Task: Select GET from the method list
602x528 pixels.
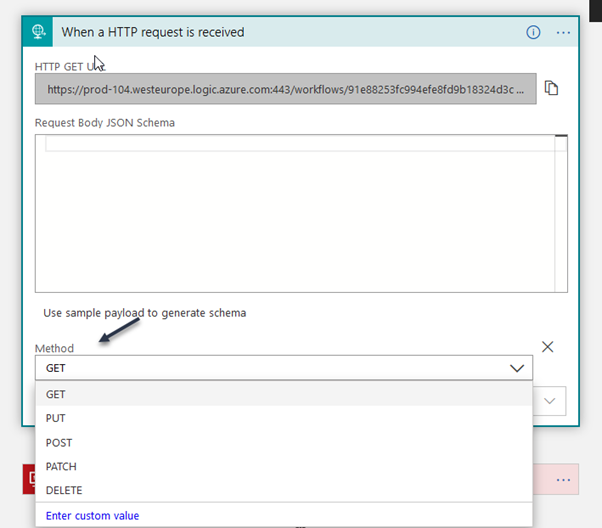Action: tap(56, 394)
